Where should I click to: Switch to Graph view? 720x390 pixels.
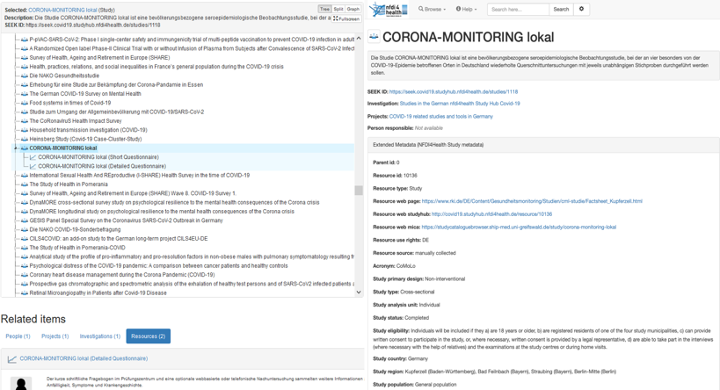pos(353,9)
